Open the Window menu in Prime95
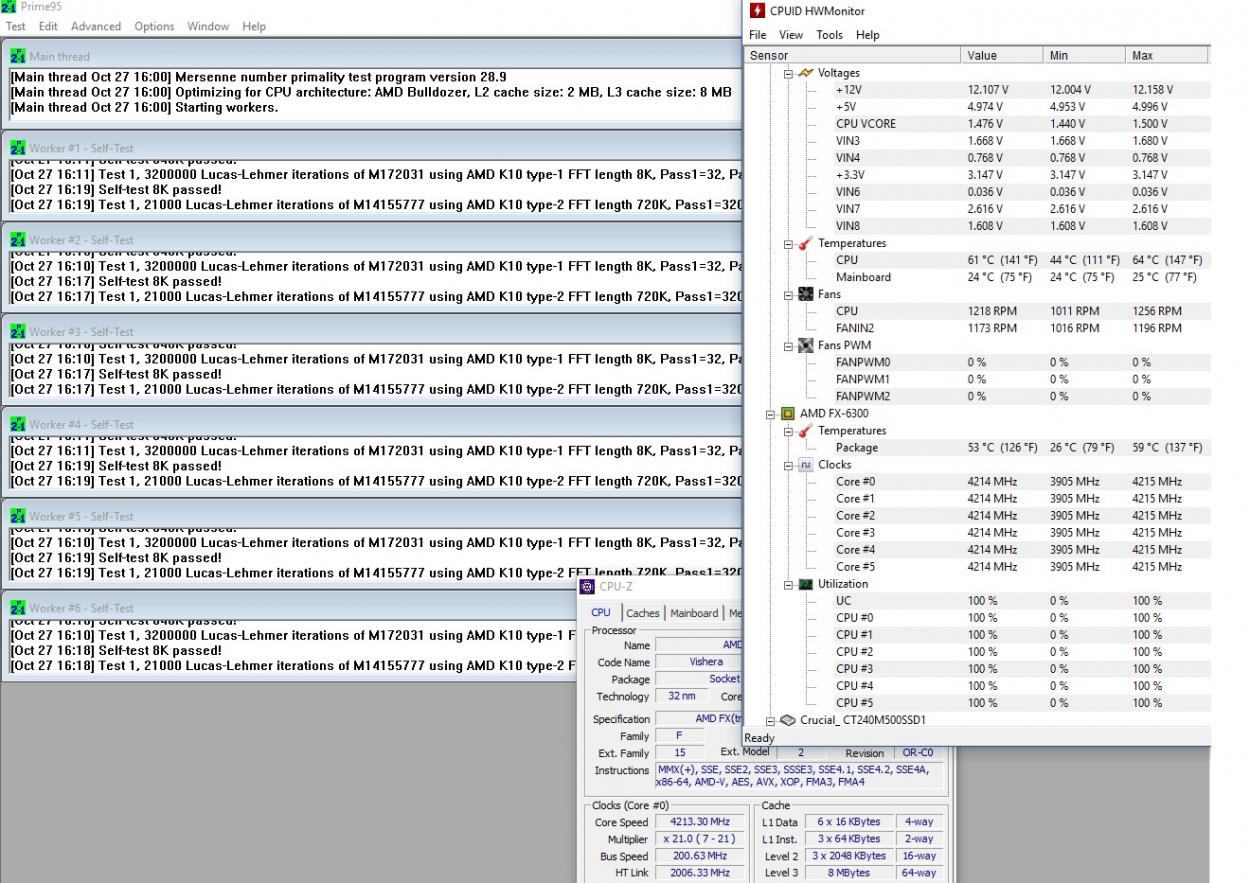1250x883 pixels. 208,26
